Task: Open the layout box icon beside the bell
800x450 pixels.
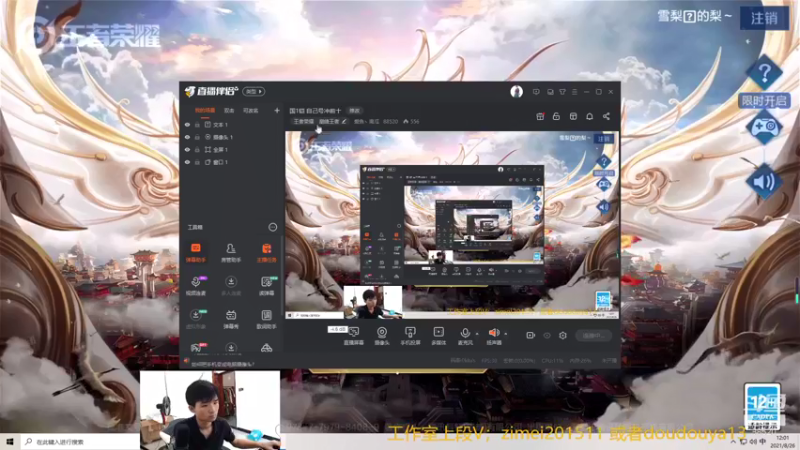Action: [x=573, y=116]
